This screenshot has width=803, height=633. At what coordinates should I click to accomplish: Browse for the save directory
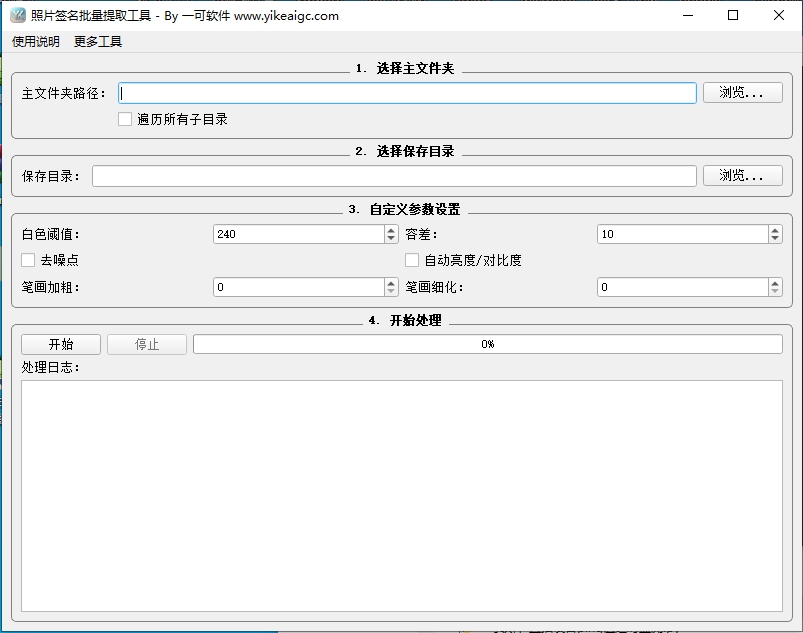coord(743,176)
